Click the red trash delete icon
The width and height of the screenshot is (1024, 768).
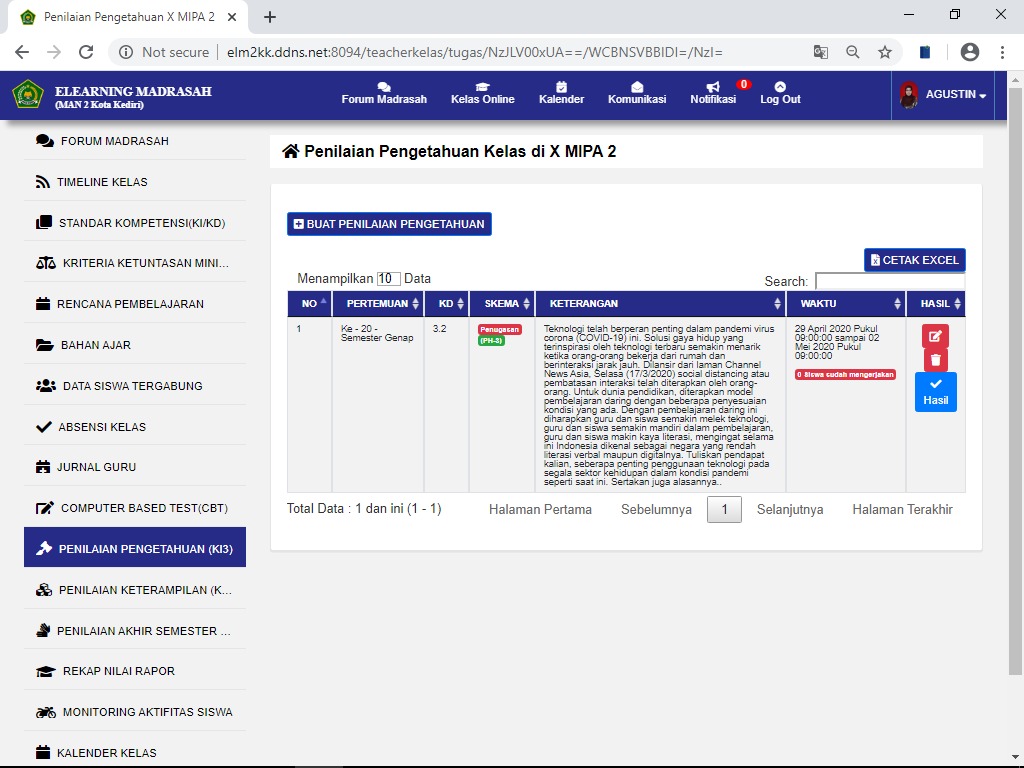pos(935,360)
